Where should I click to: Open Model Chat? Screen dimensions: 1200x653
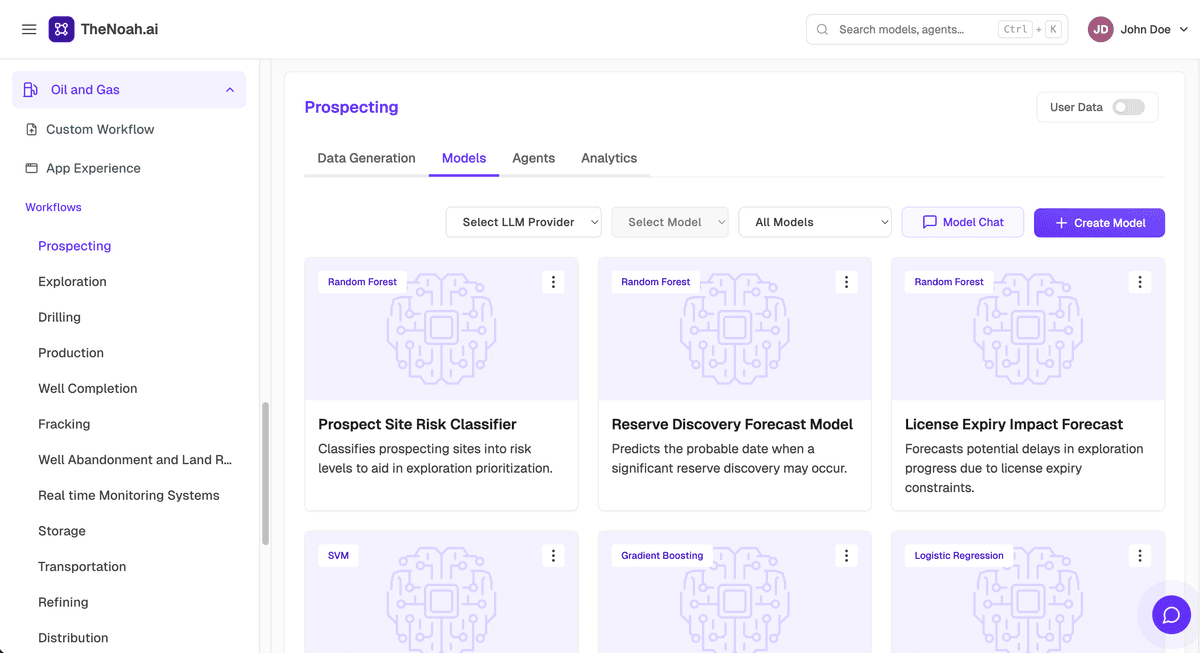point(963,222)
